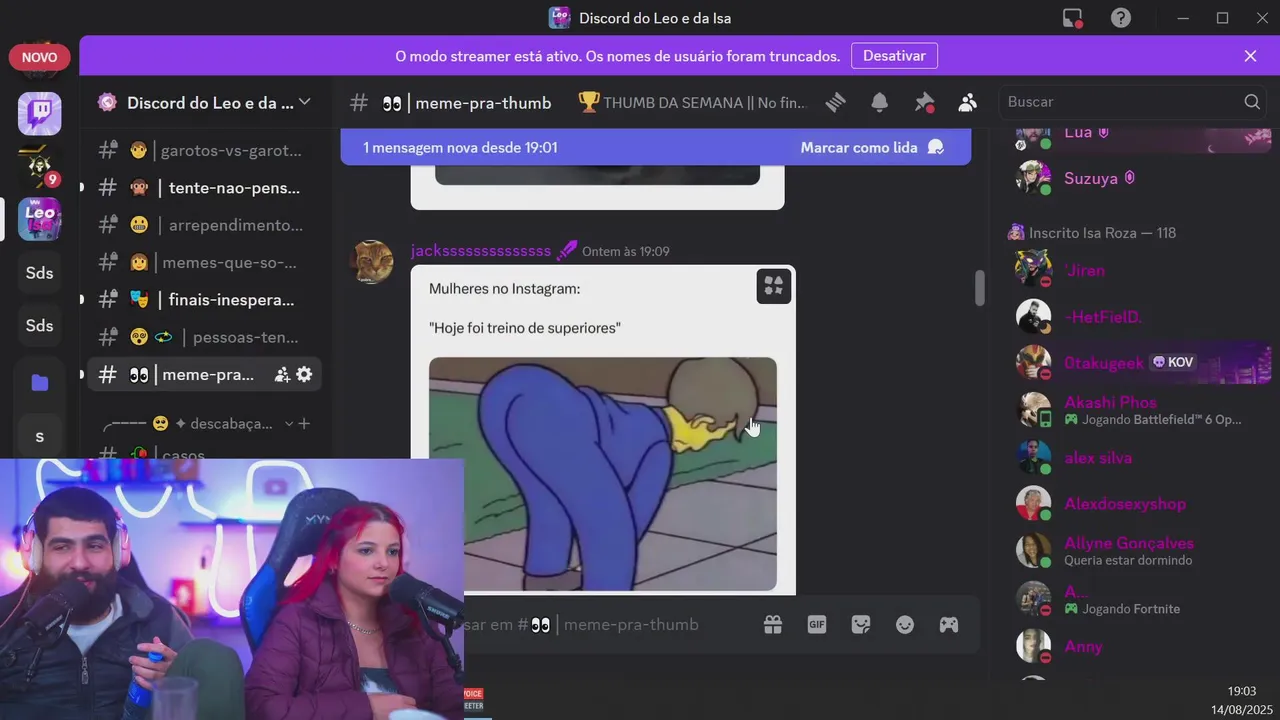The image size is (1280, 720).
Task: Open the Threads icon in channel header
Action: coord(836,102)
